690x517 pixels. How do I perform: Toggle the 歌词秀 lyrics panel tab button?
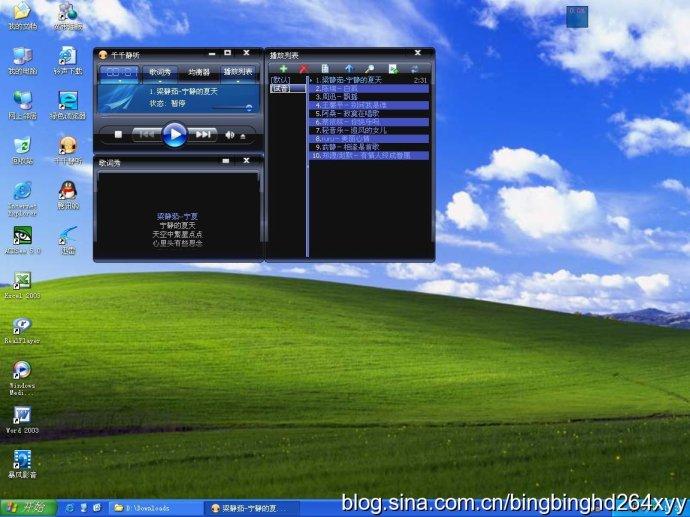(x=160, y=73)
